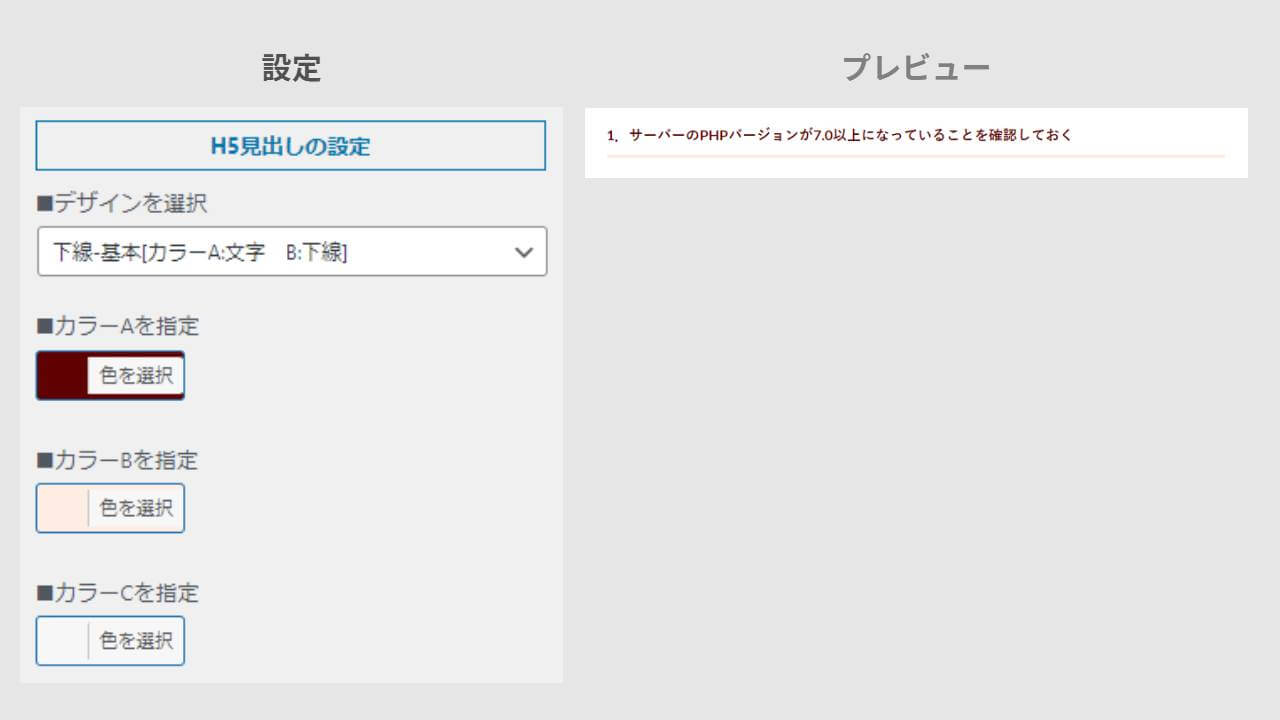Click the underline beneath the preview heading

[915, 156]
